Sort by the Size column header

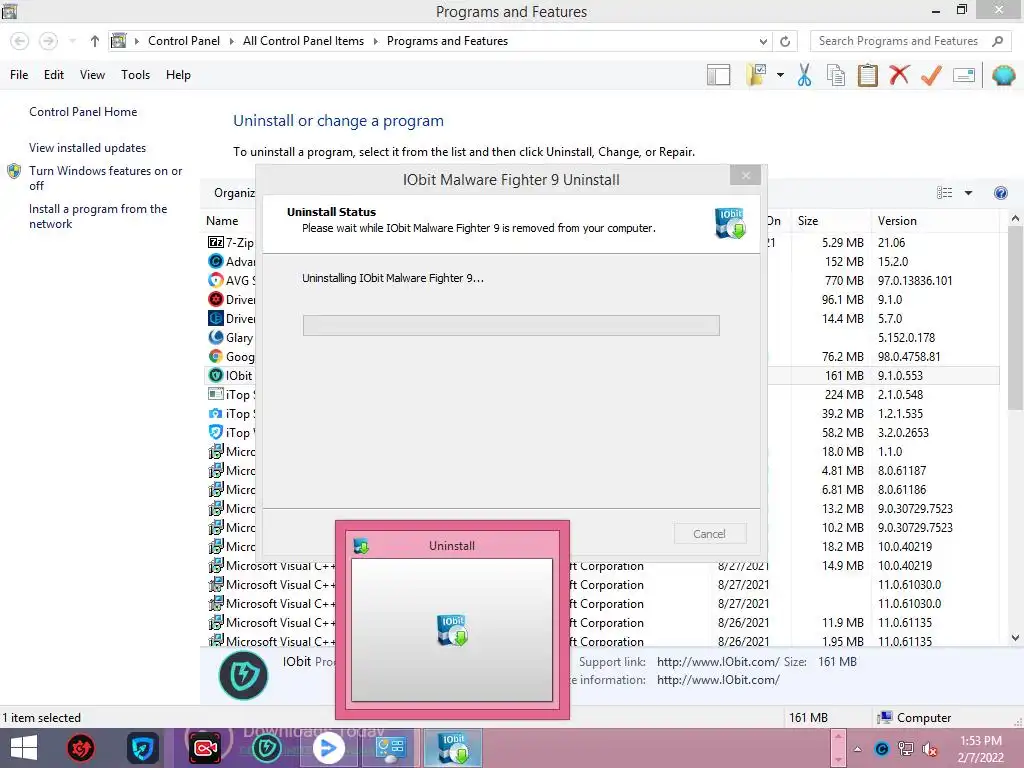tap(808, 221)
